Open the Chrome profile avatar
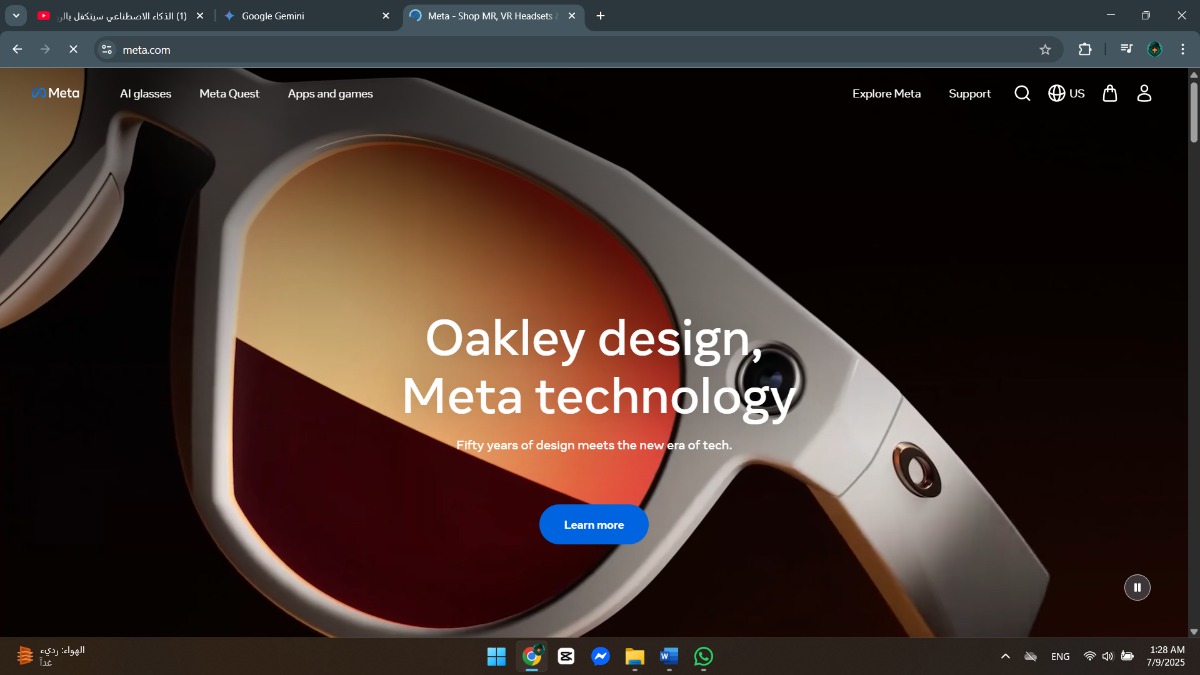Viewport: 1200px width, 675px height. click(x=1155, y=49)
